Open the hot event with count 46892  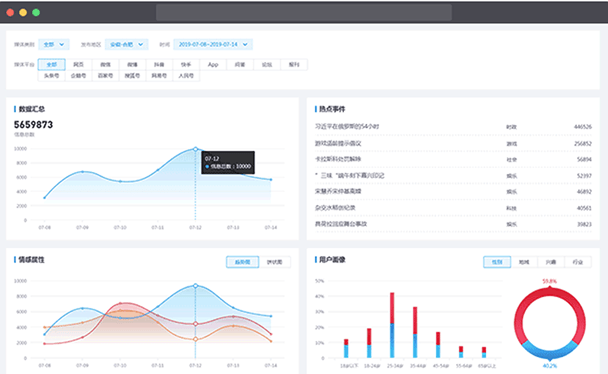[x=453, y=191]
